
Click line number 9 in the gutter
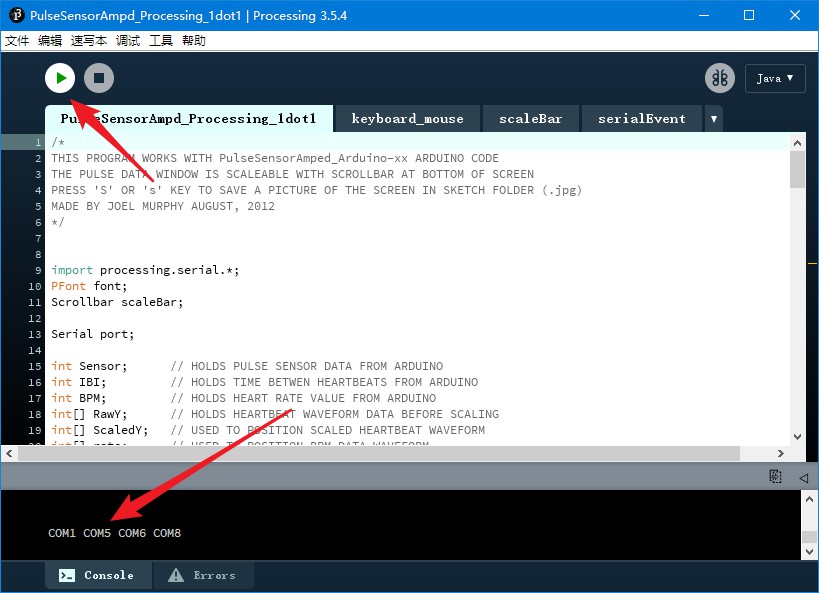click(x=38, y=271)
